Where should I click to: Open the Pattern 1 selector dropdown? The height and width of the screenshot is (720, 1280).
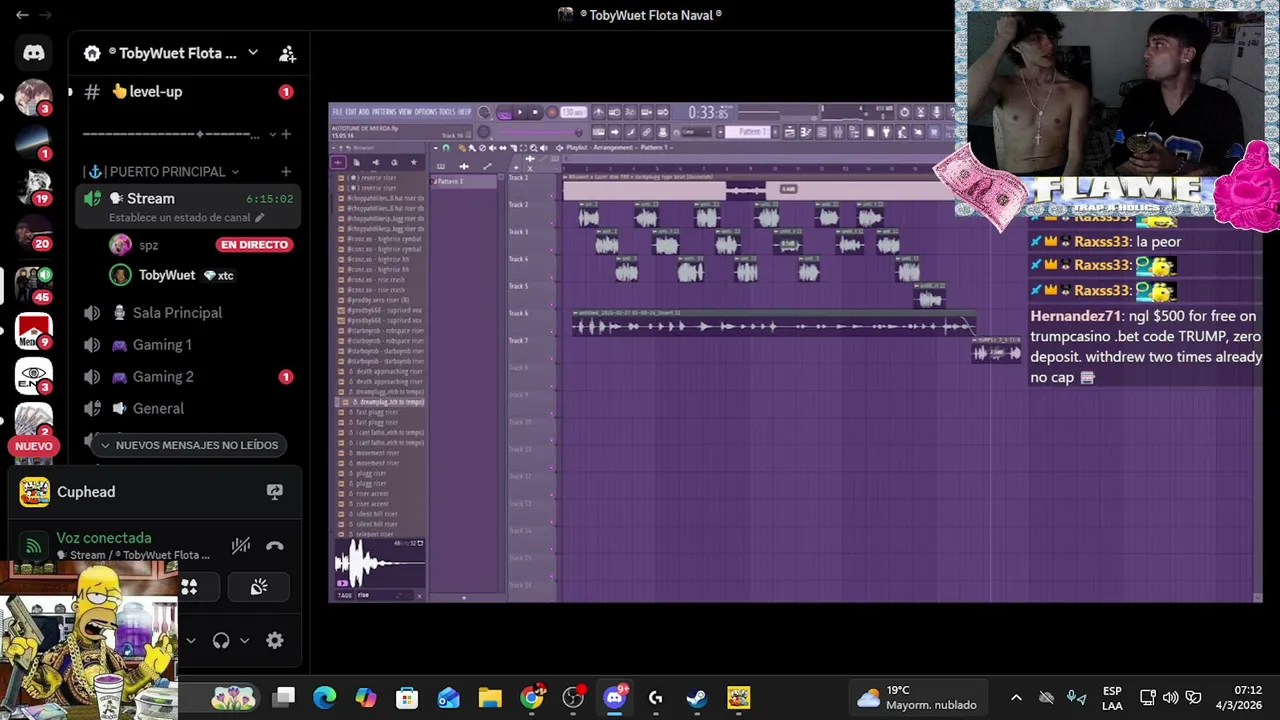747,132
